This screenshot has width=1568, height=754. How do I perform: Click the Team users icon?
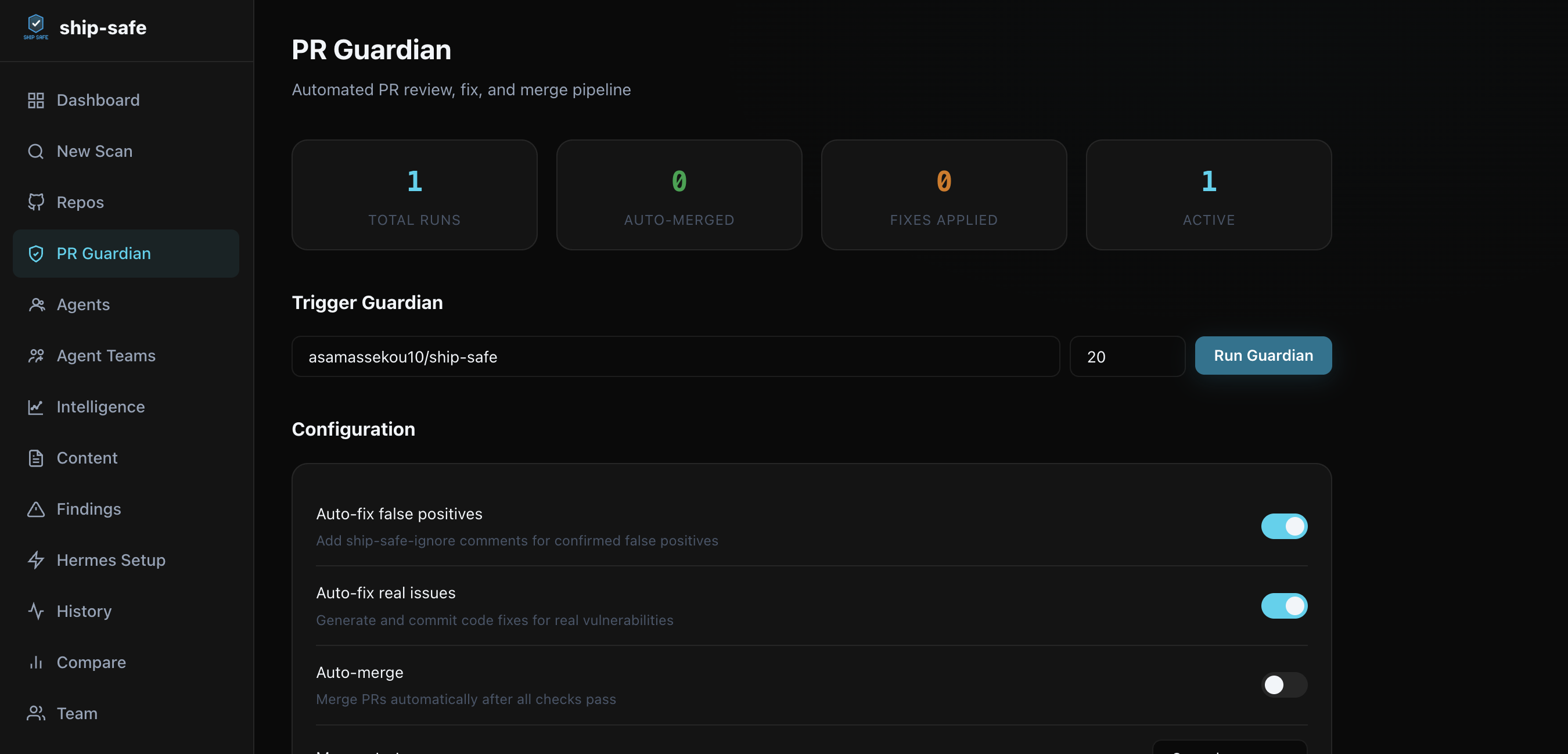pos(36,714)
